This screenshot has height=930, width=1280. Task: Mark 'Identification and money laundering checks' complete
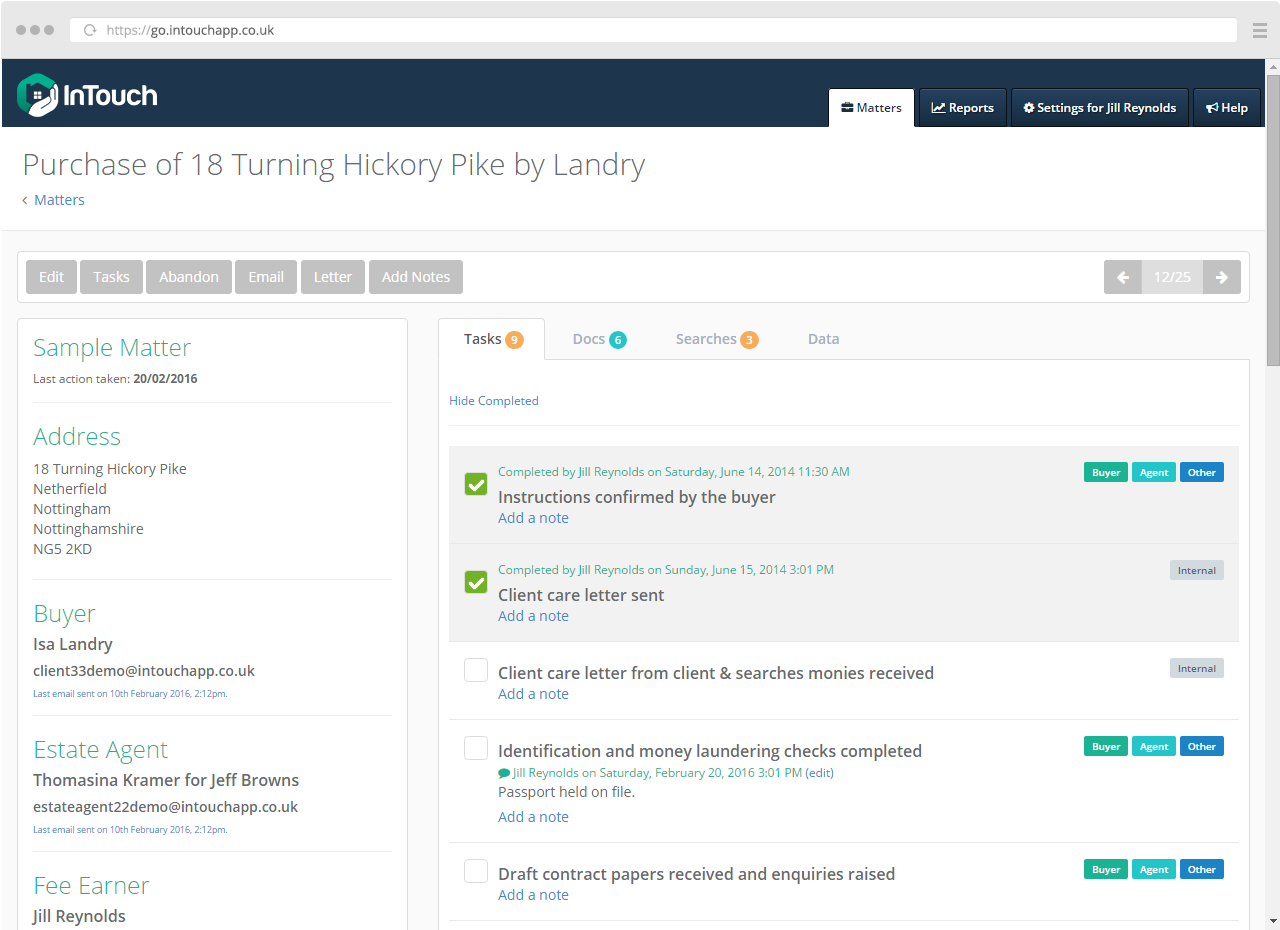coord(475,747)
